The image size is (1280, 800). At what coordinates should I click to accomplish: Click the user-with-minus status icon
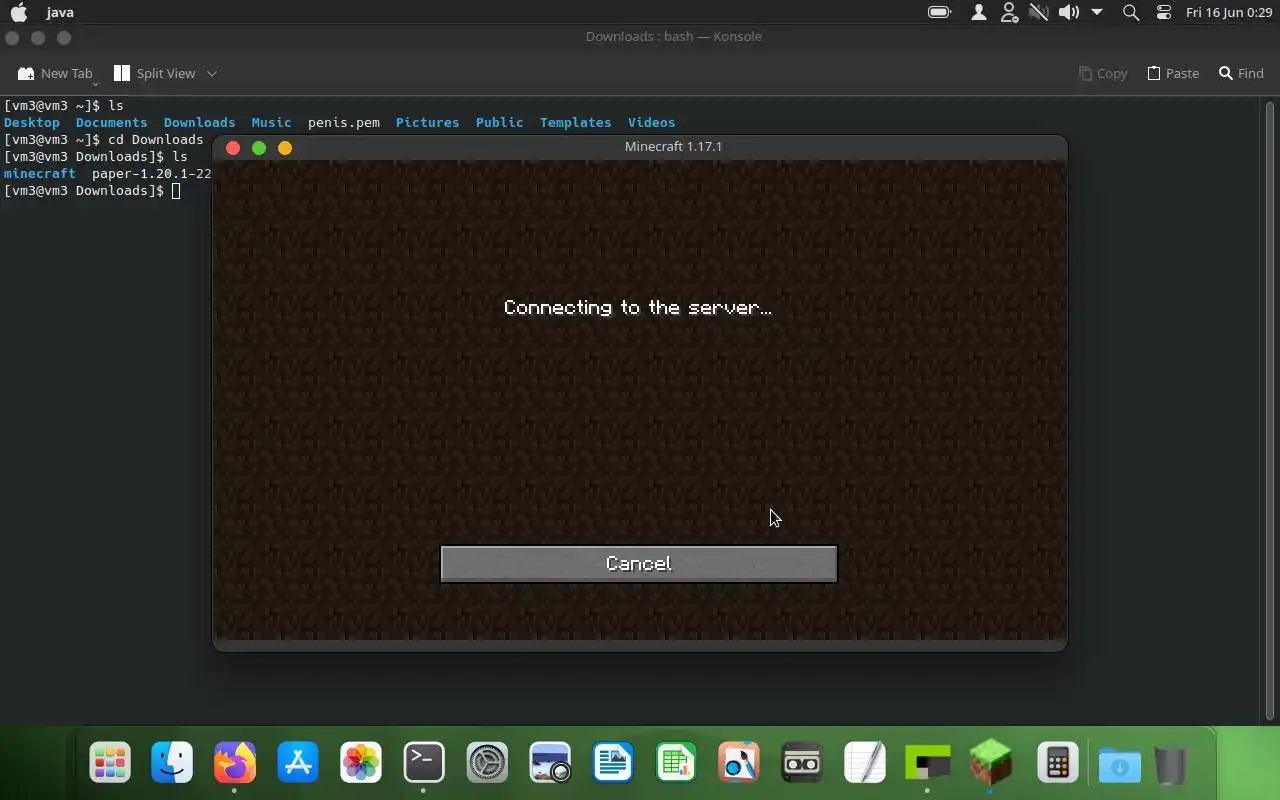point(1009,12)
